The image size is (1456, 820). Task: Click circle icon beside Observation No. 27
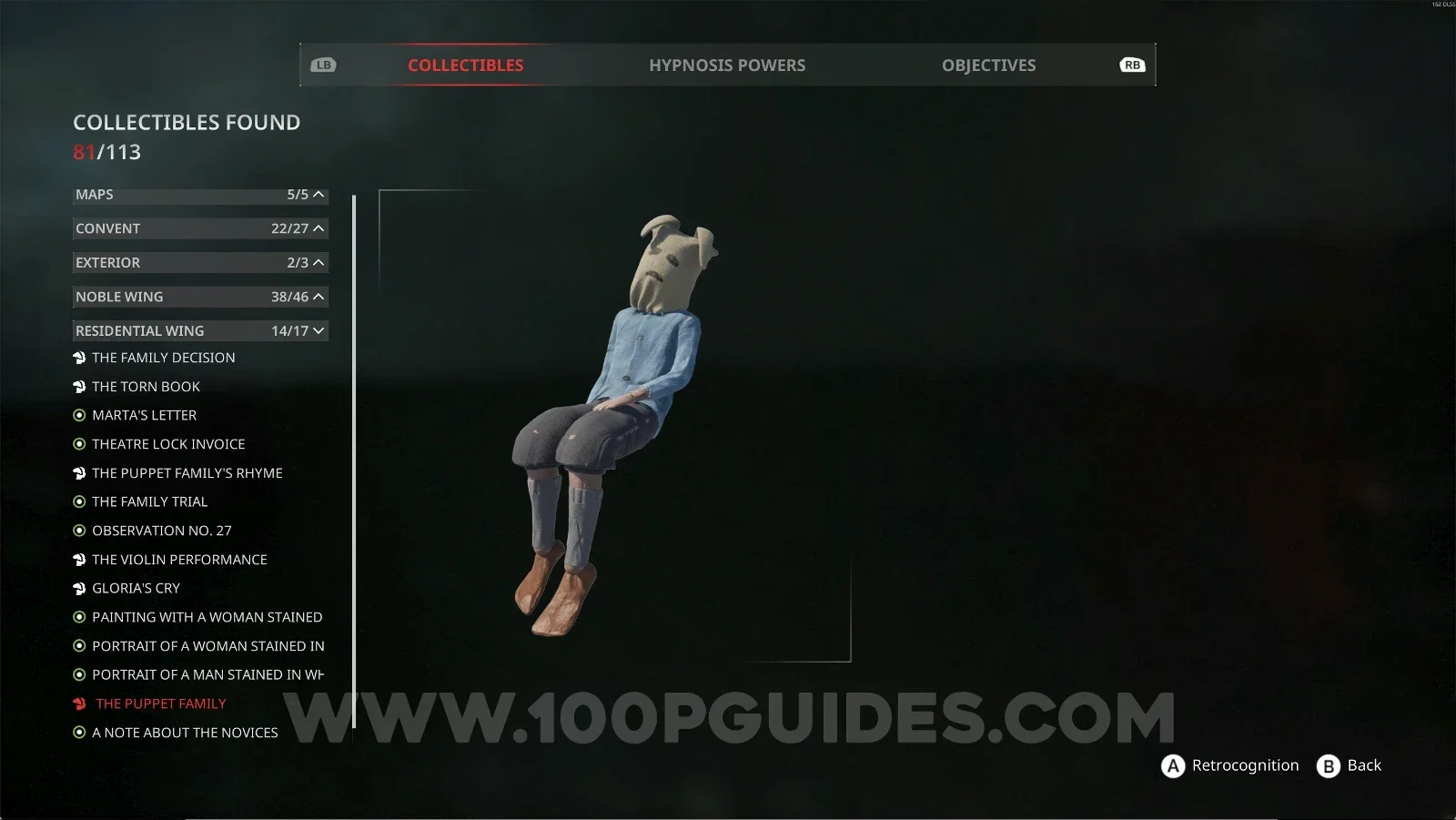tap(79, 531)
